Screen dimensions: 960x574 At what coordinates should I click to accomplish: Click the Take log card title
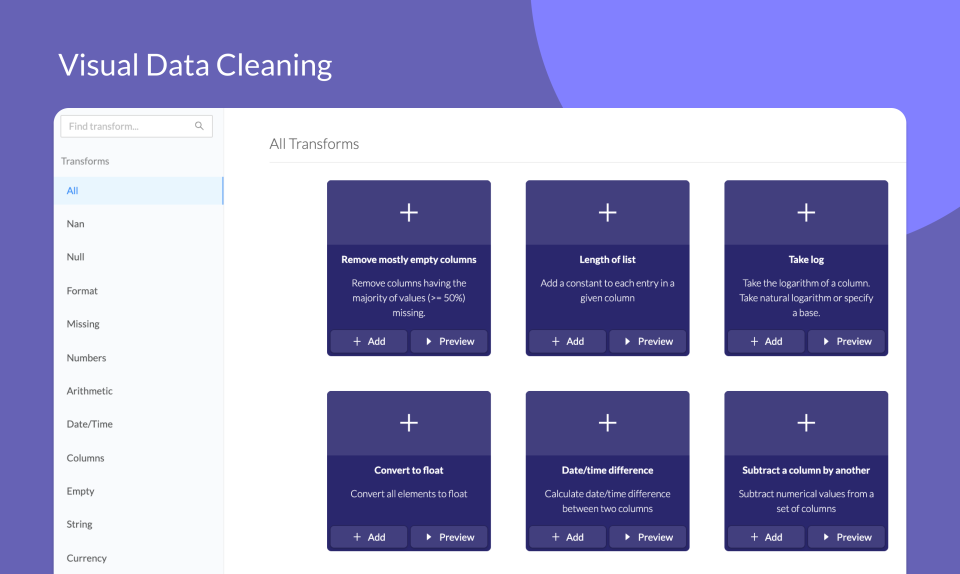coord(806,259)
